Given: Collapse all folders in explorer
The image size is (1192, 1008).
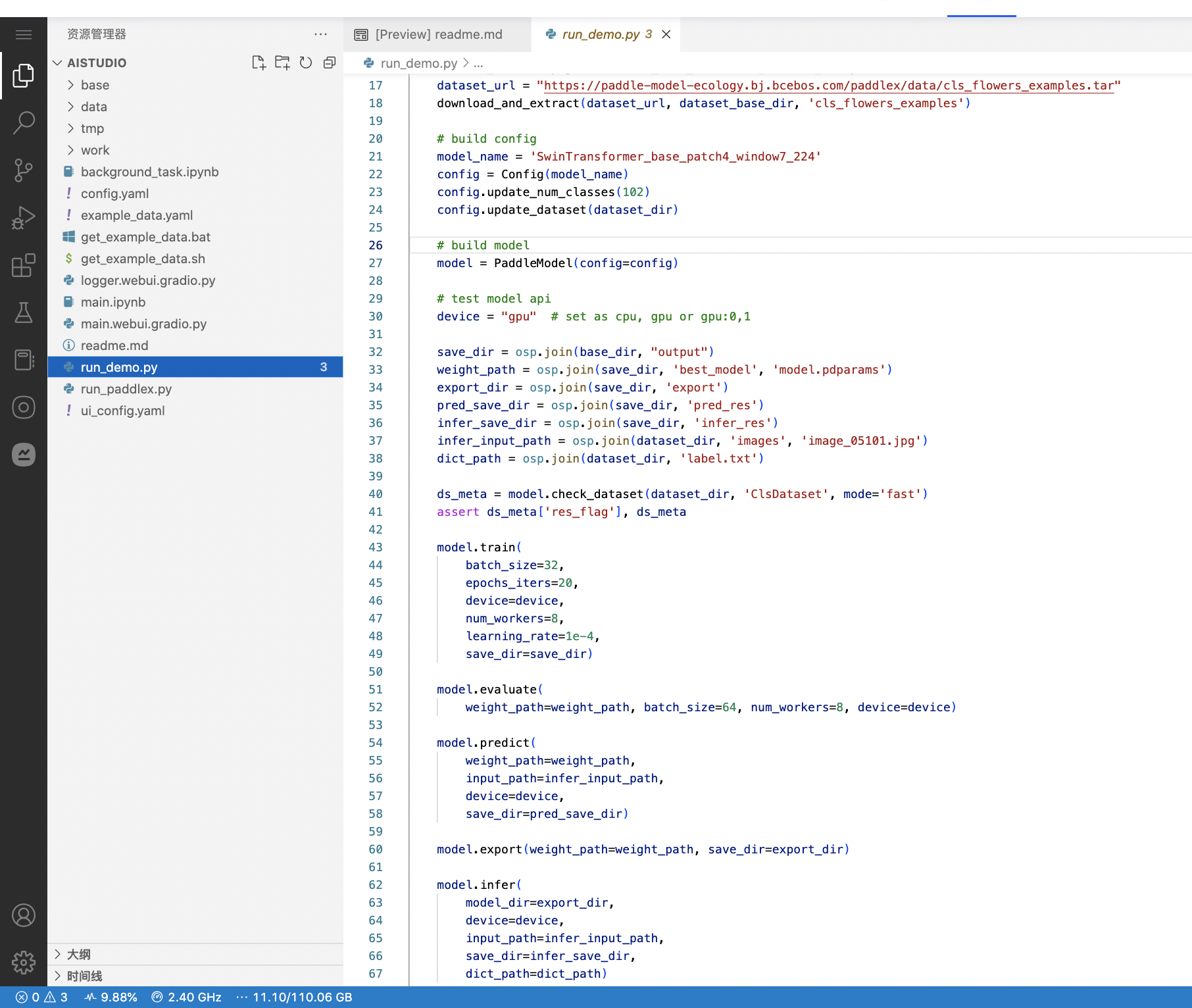Looking at the screenshot, I should pos(330,63).
